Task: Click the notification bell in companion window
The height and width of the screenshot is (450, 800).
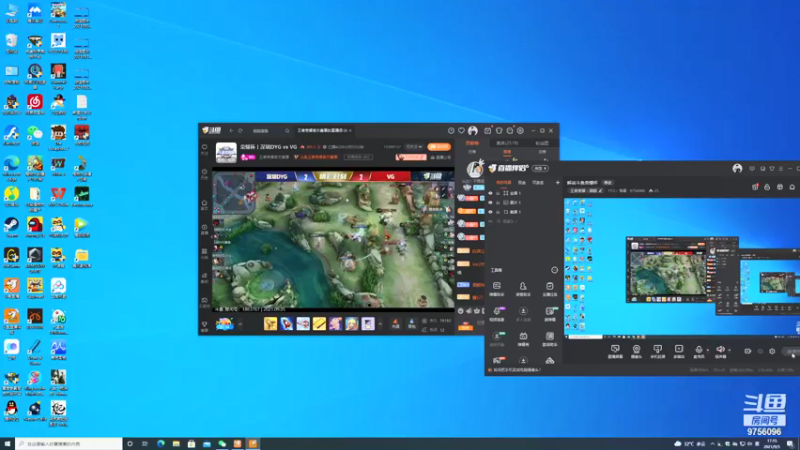Action: click(792, 187)
